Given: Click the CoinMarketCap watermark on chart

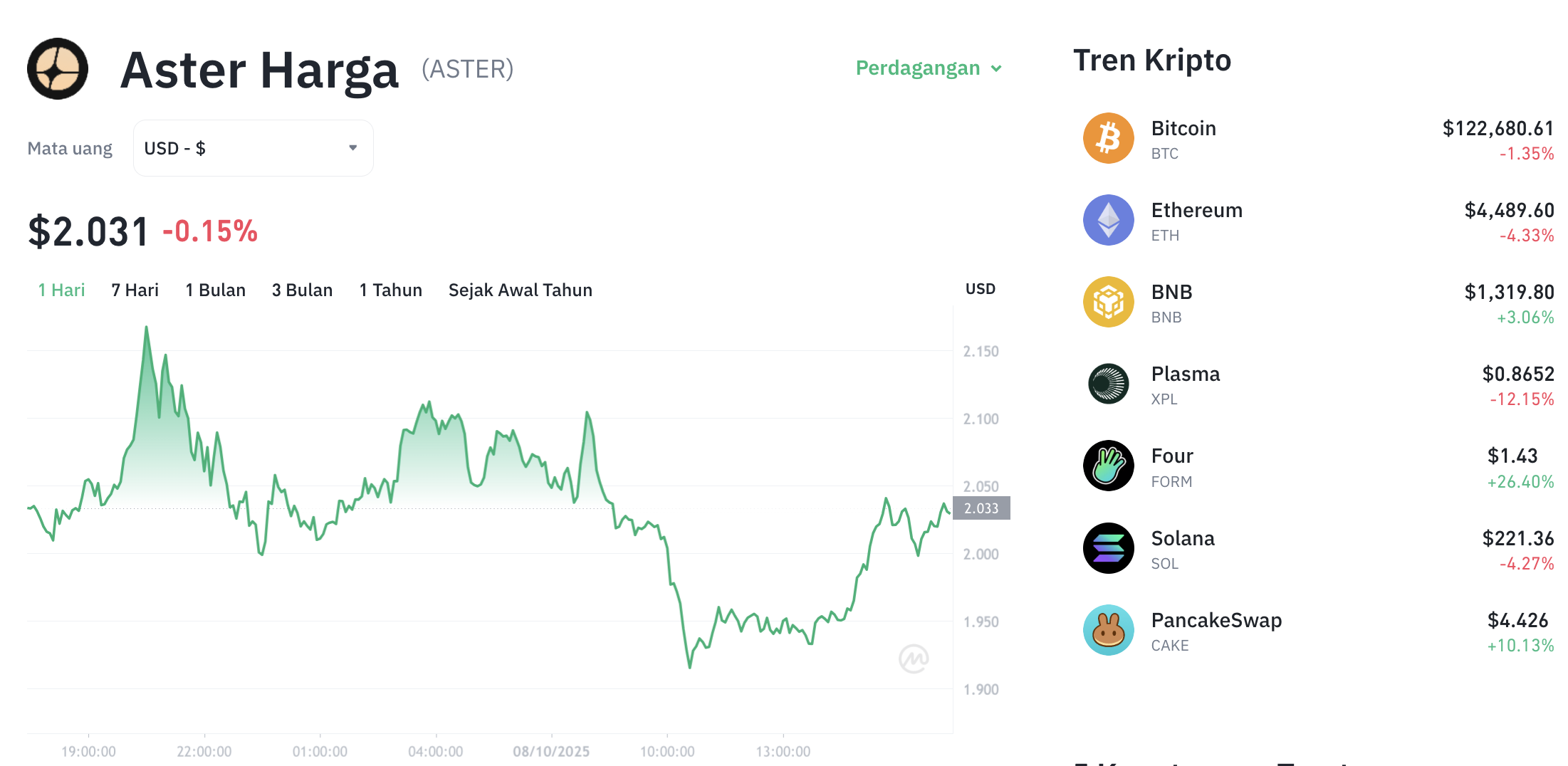Looking at the screenshot, I should click(x=914, y=659).
